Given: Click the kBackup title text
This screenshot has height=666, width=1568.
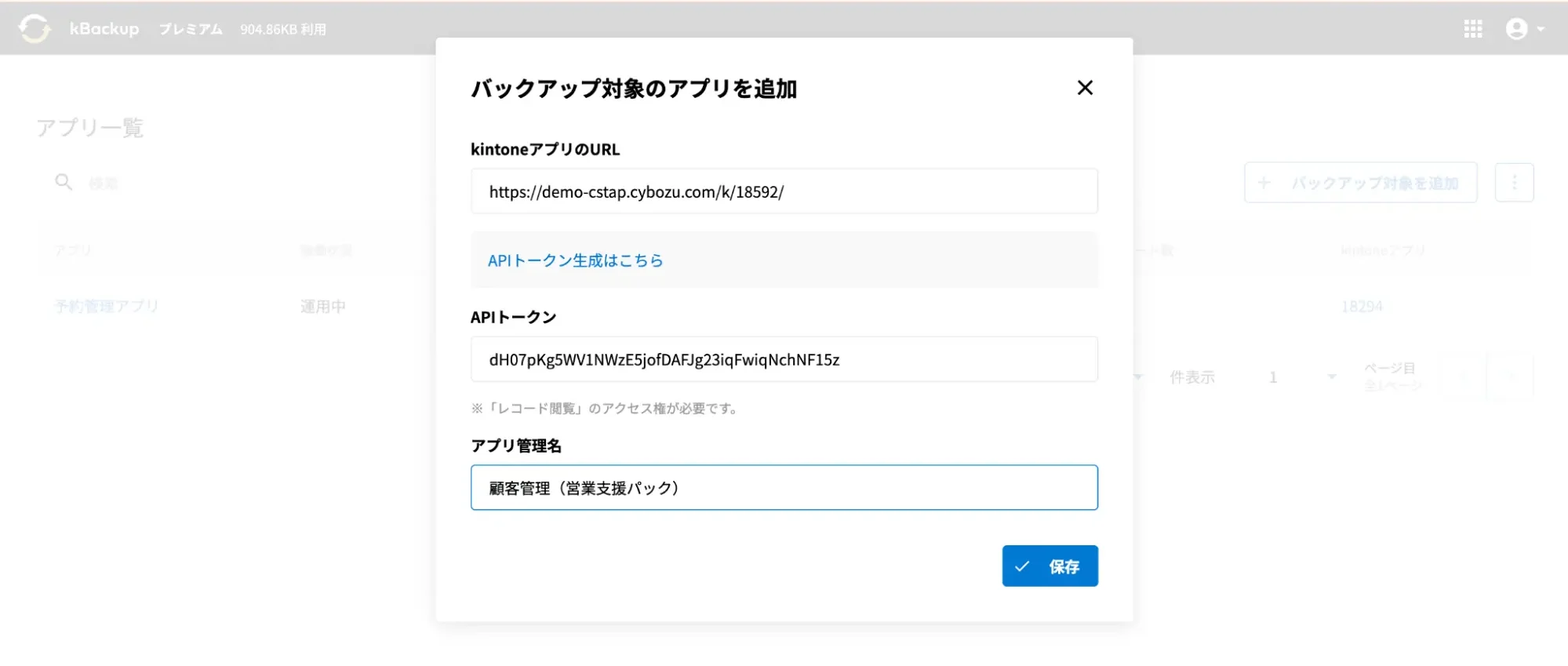Looking at the screenshot, I should [104, 29].
